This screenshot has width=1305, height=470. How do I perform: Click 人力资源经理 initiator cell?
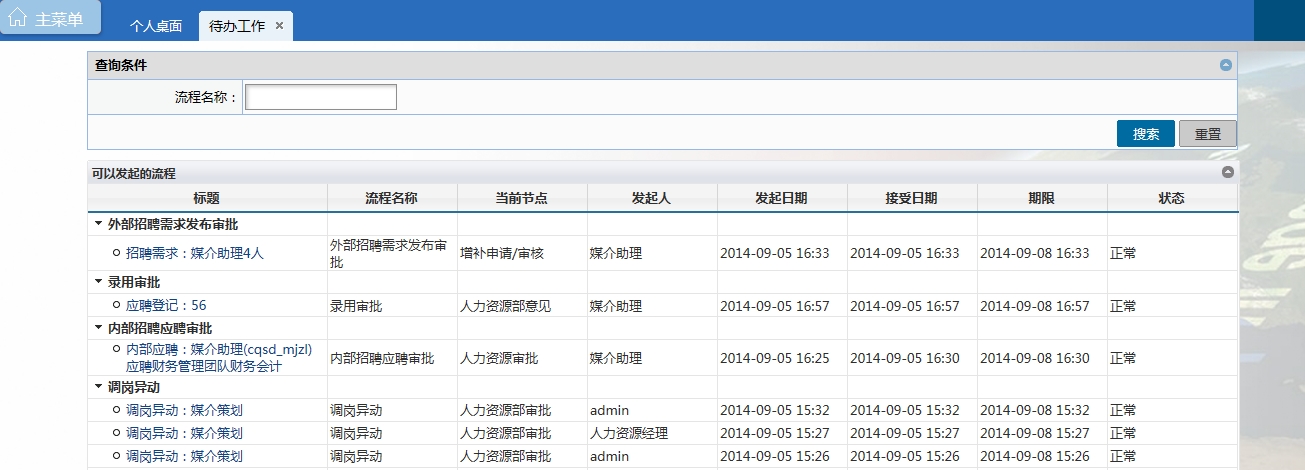[x=652, y=433]
